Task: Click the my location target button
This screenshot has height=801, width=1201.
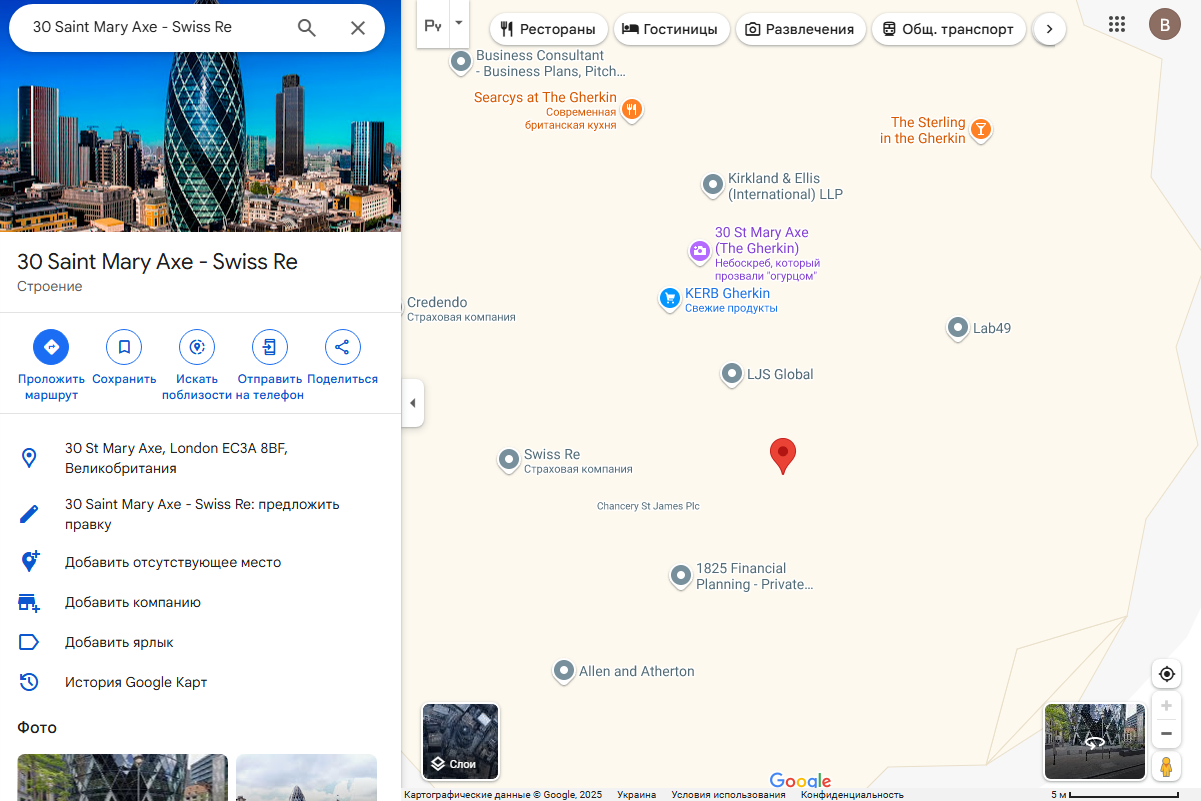Action: point(1166,674)
